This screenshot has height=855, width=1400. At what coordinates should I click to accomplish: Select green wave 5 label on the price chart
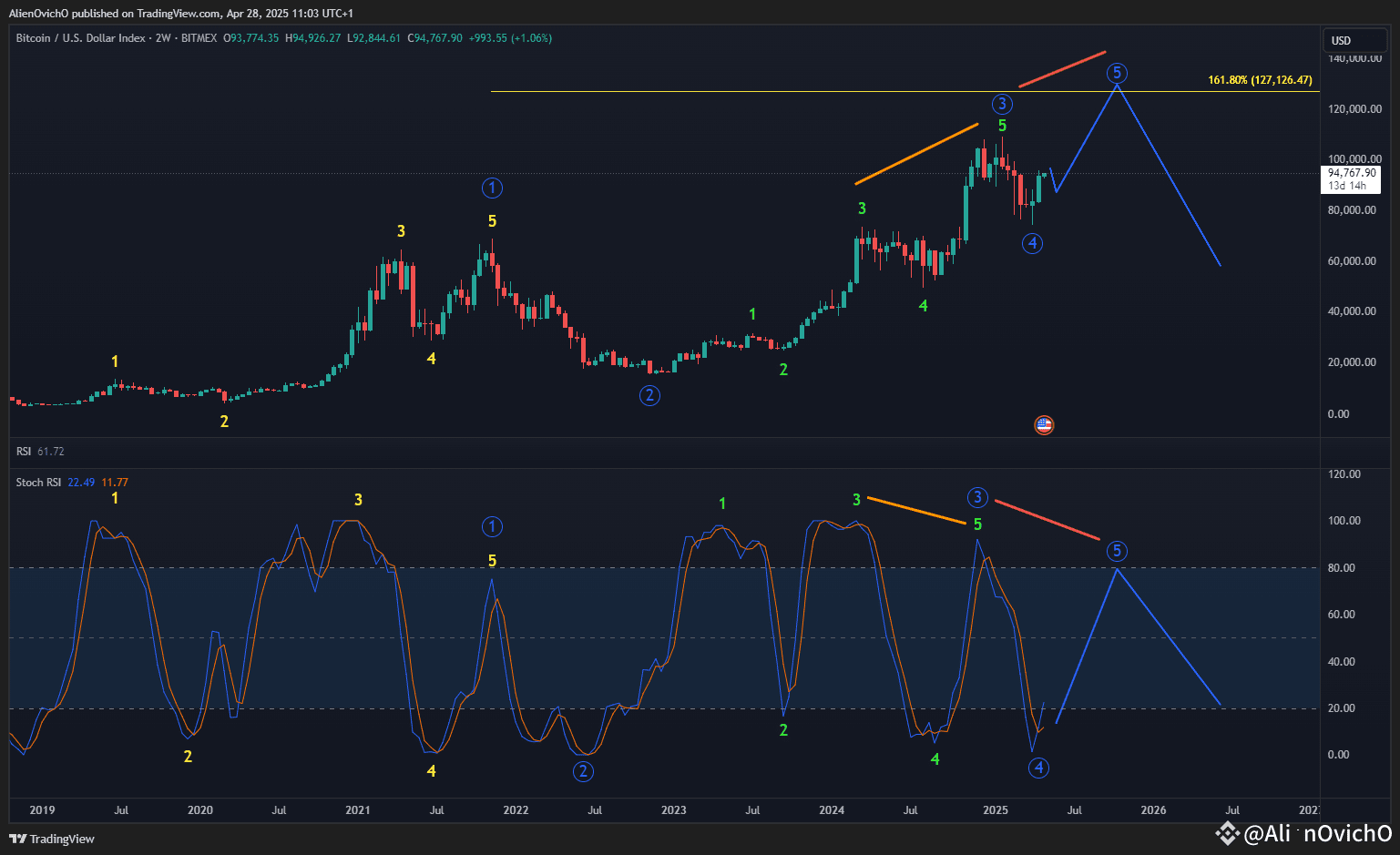(1002, 126)
